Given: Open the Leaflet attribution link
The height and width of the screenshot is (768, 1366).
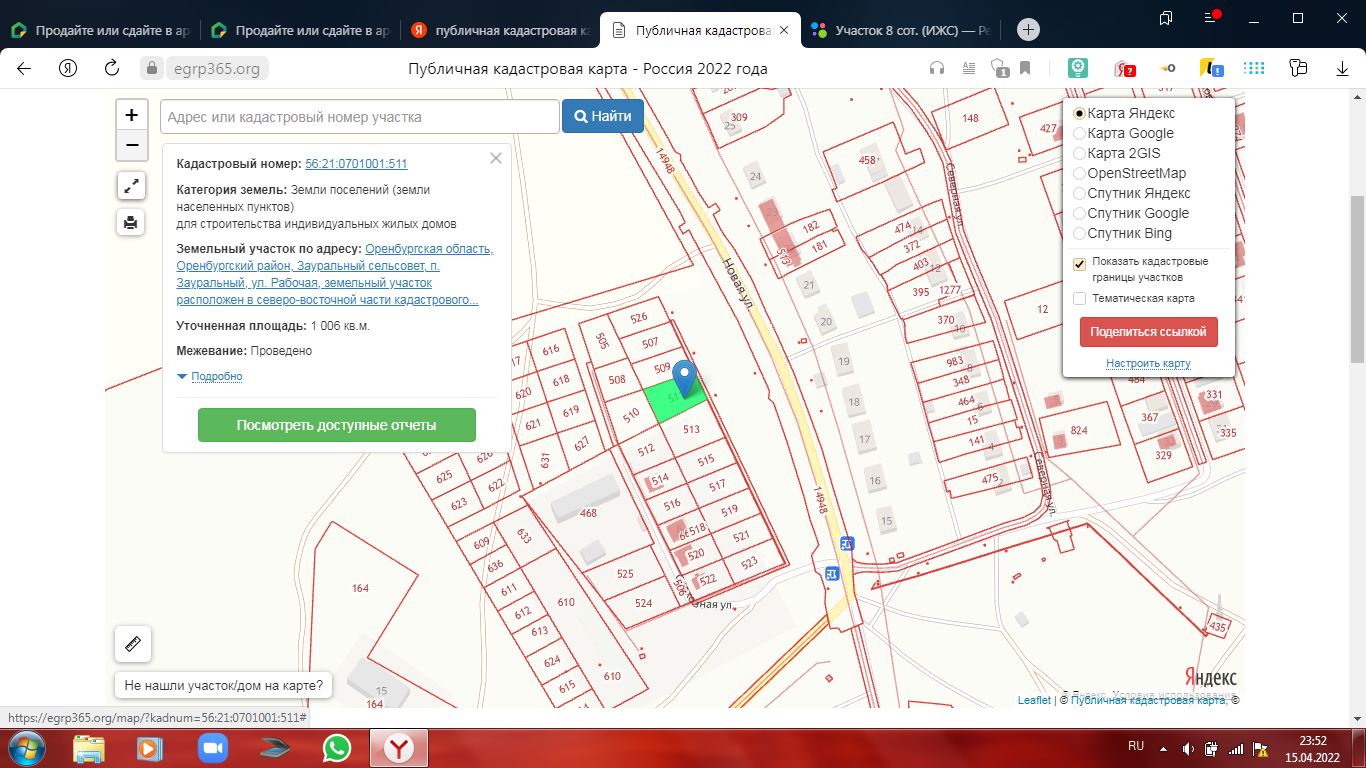Looking at the screenshot, I should [1034, 700].
